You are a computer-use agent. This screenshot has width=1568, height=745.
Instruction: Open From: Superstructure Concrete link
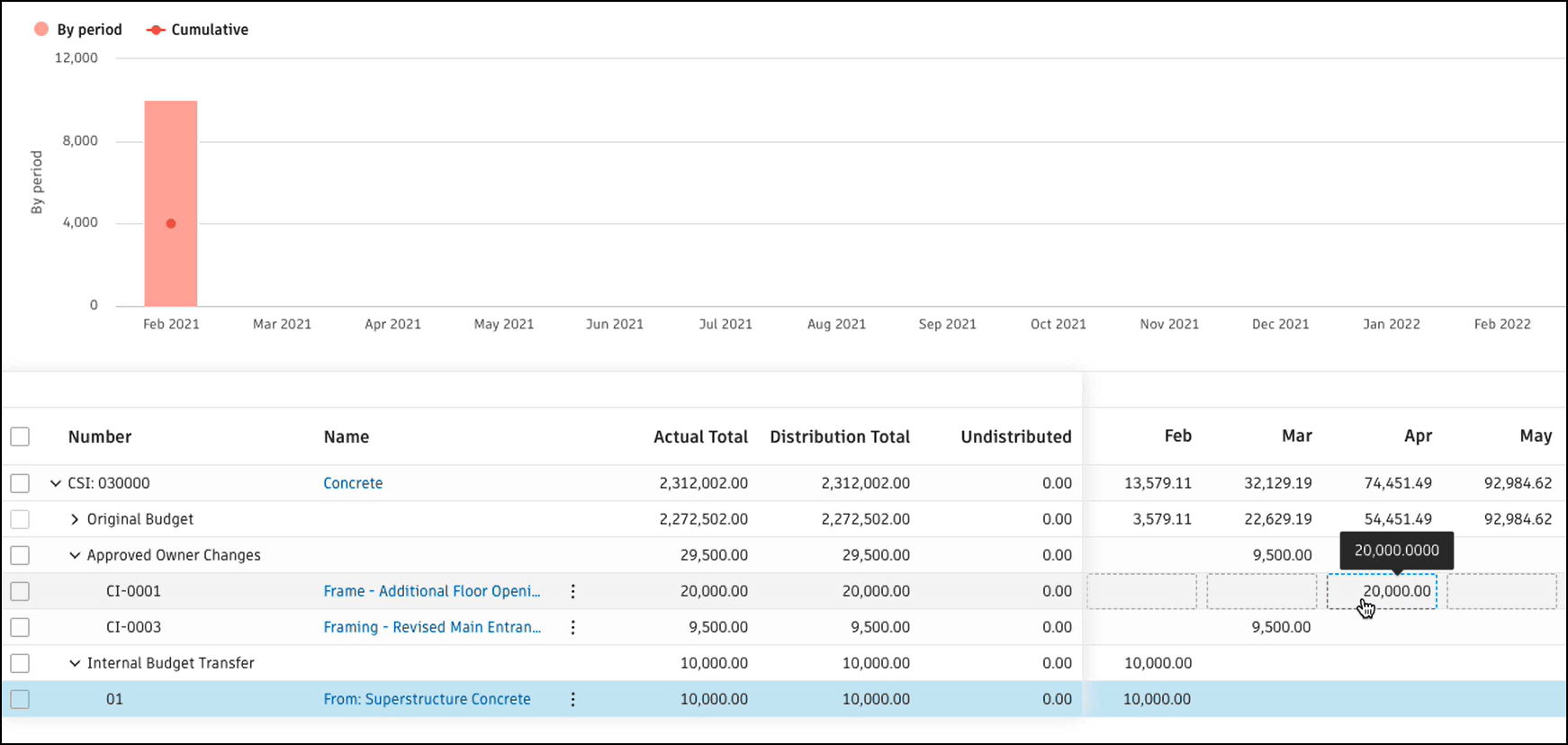coord(427,699)
